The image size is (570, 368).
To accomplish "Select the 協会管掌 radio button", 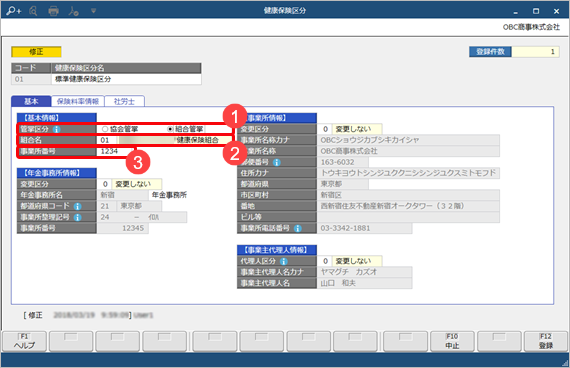I will tap(105, 129).
